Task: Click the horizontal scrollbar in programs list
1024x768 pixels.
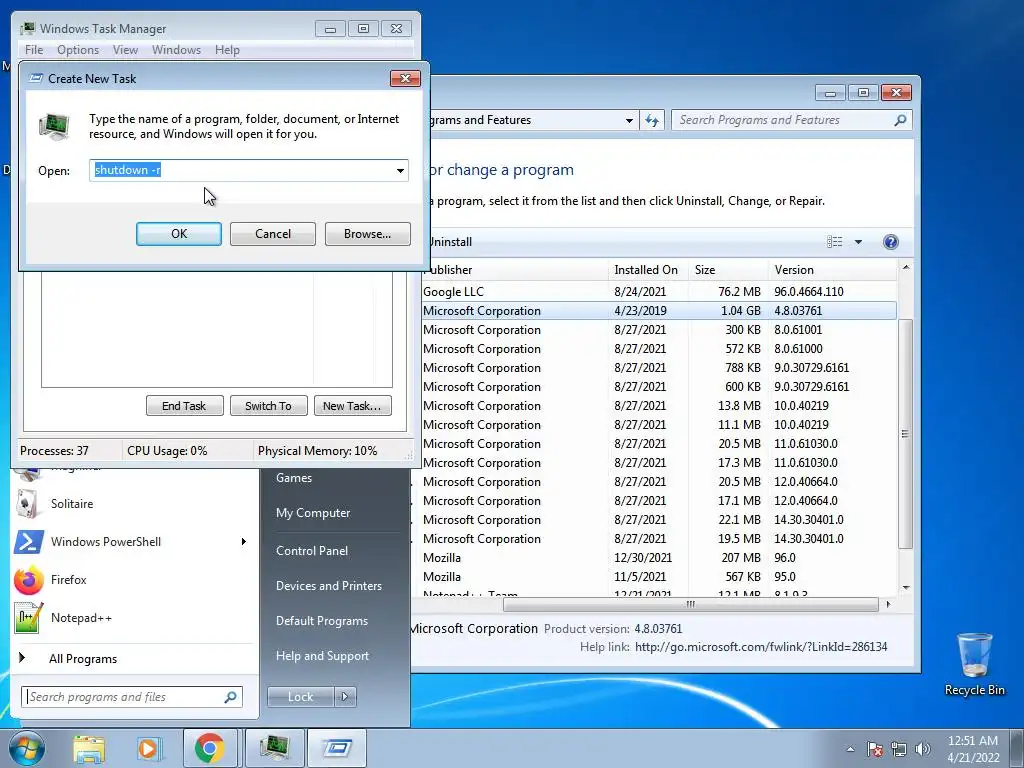Action: [x=690, y=605]
